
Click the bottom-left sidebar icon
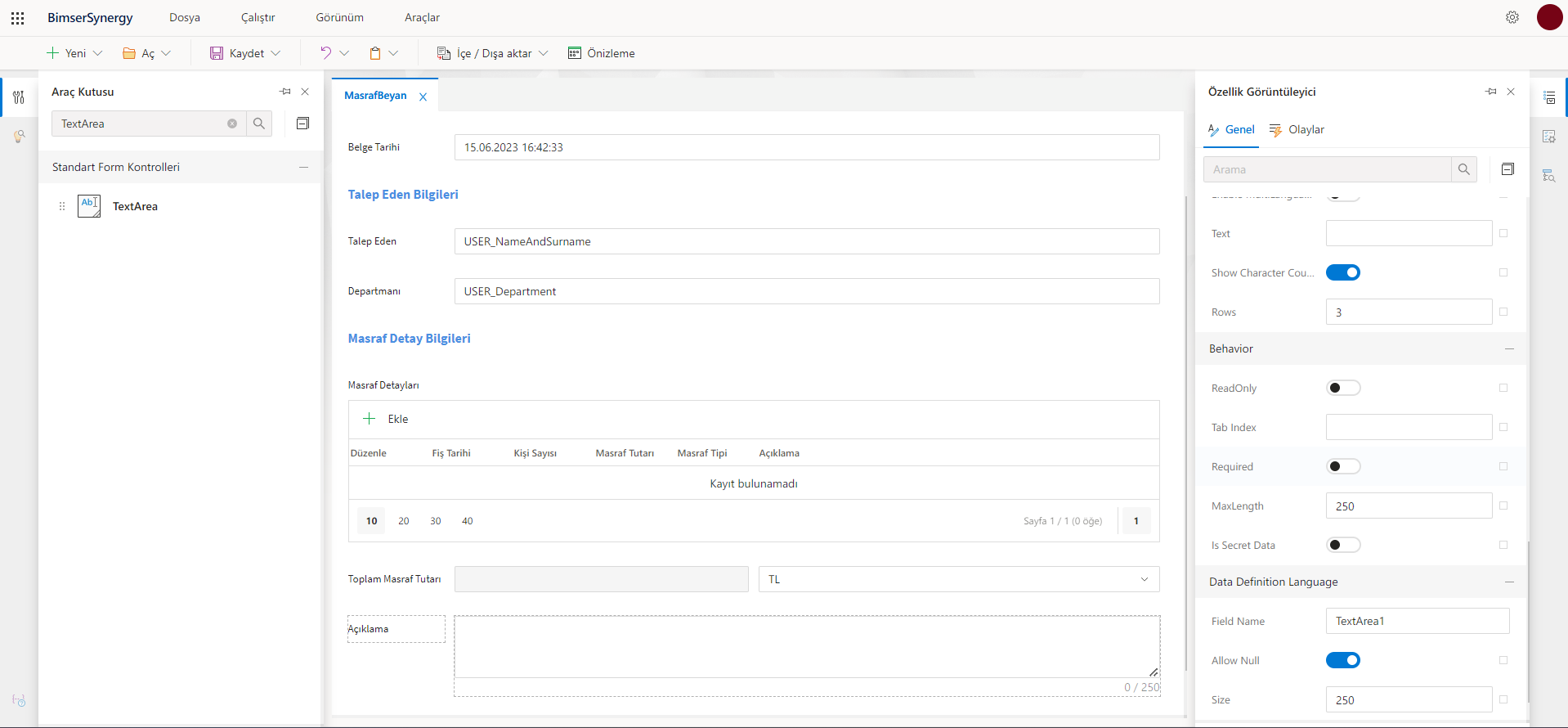[19, 700]
